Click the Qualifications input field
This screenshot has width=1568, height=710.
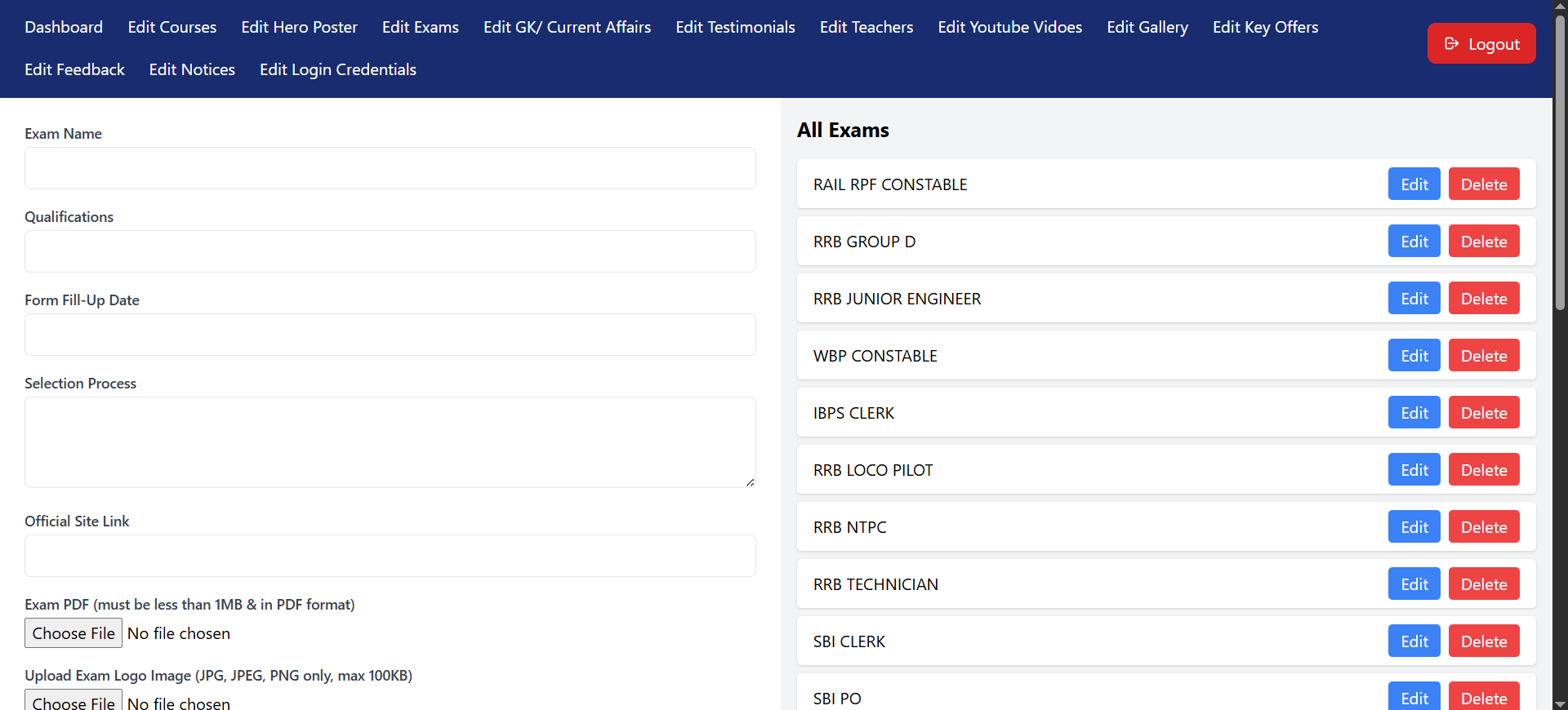point(390,251)
